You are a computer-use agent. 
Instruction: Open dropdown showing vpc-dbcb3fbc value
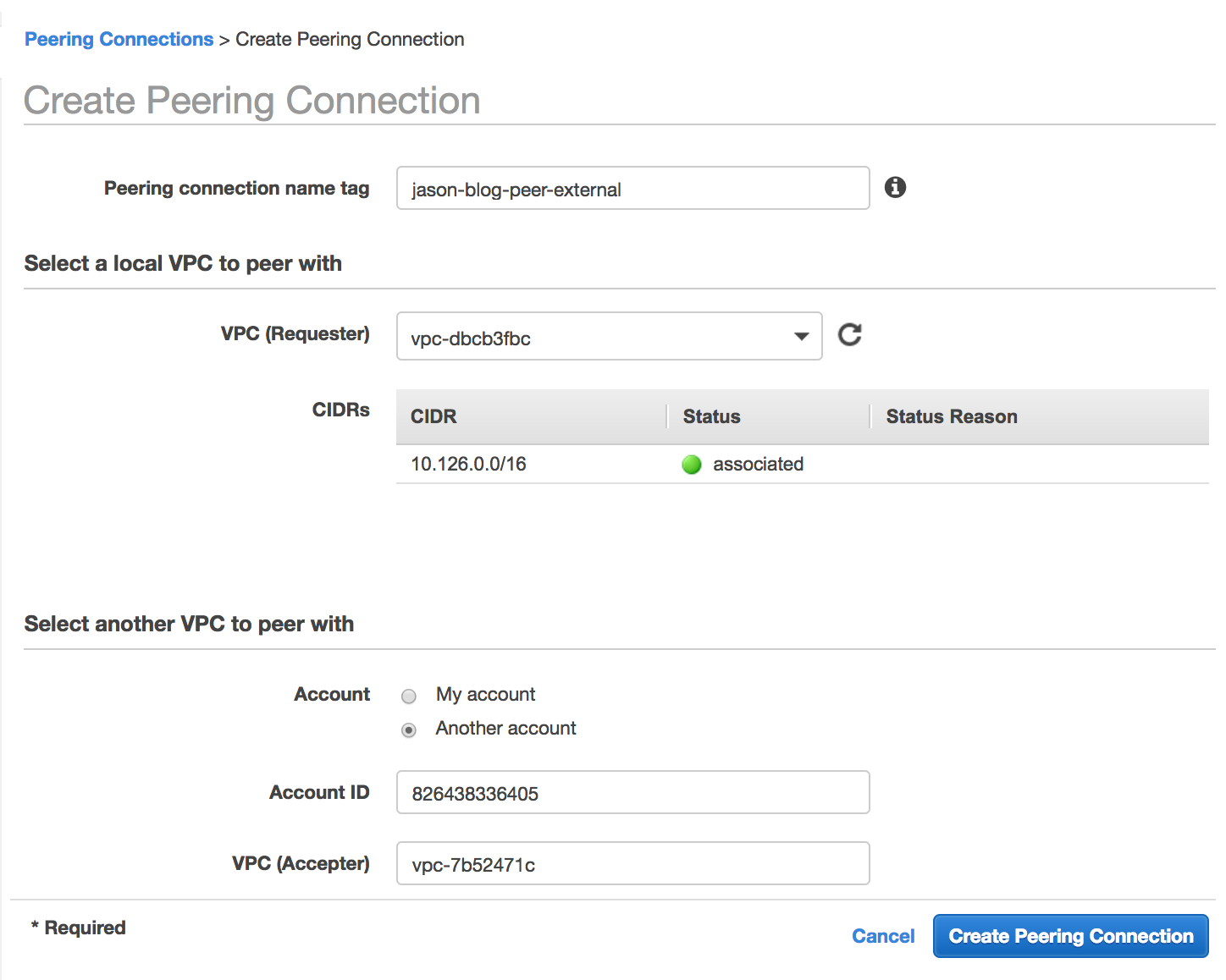(593, 337)
